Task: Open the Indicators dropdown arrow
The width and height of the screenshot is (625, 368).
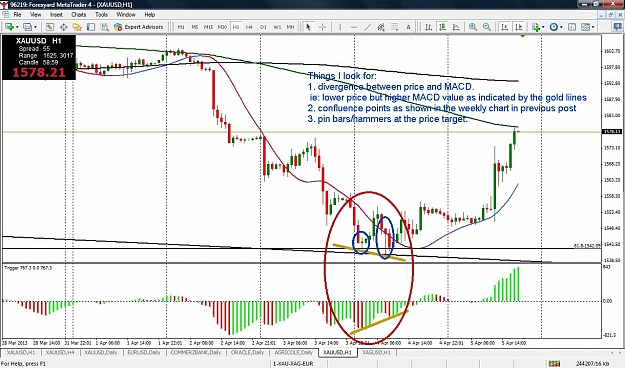Action: tap(543, 27)
